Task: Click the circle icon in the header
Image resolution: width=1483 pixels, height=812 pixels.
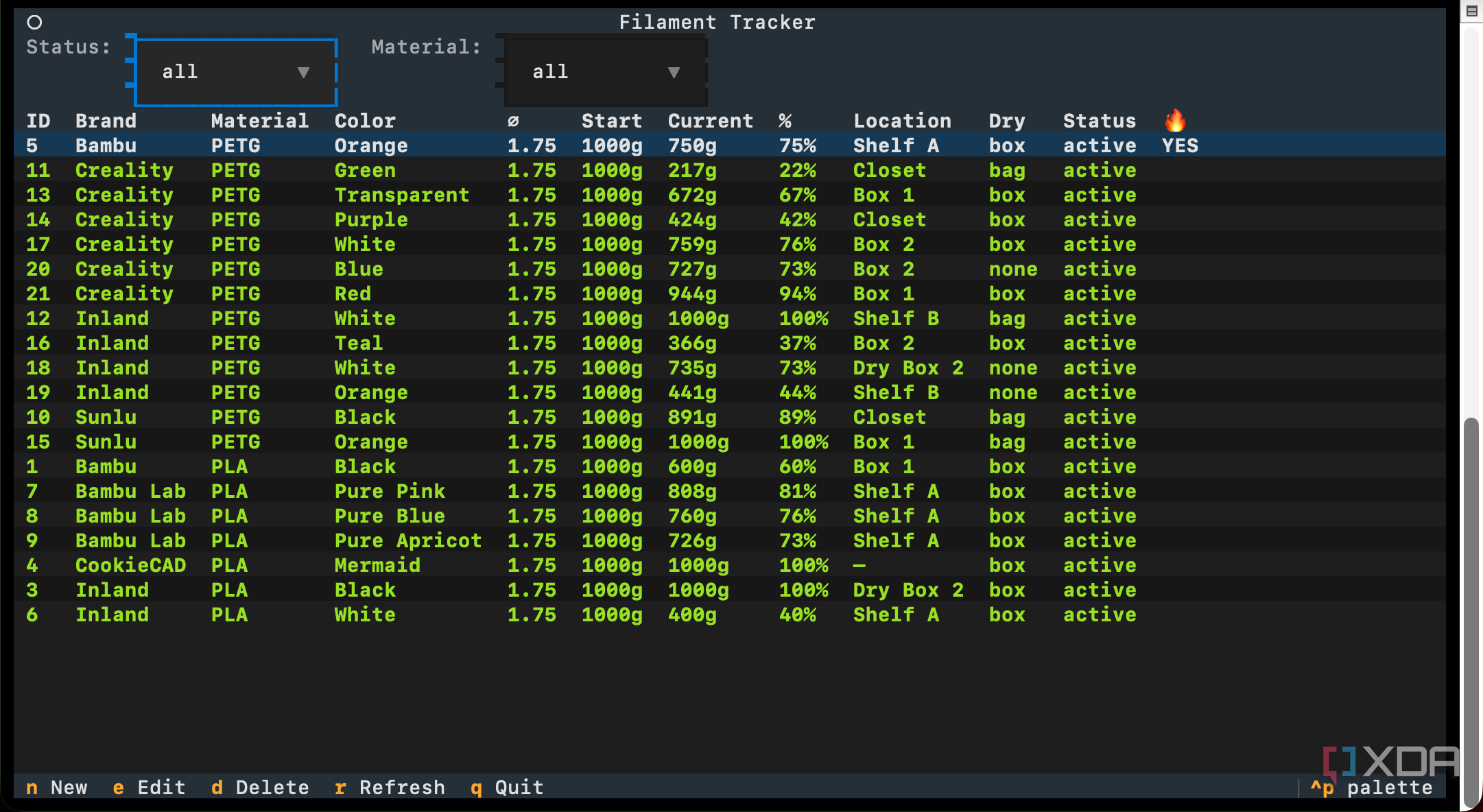Action: pyautogui.click(x=34, y=23)
